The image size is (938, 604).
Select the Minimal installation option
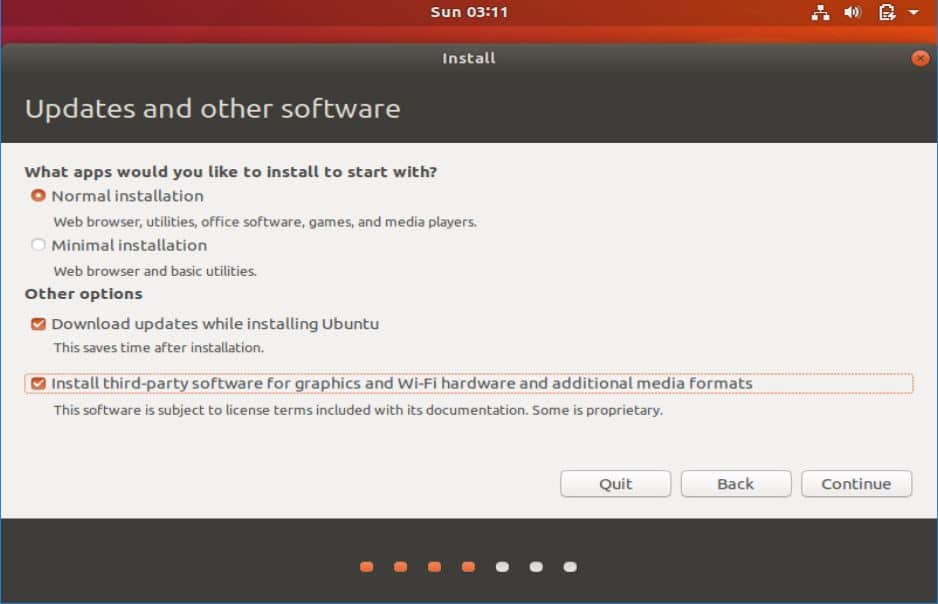coord(38,245)
